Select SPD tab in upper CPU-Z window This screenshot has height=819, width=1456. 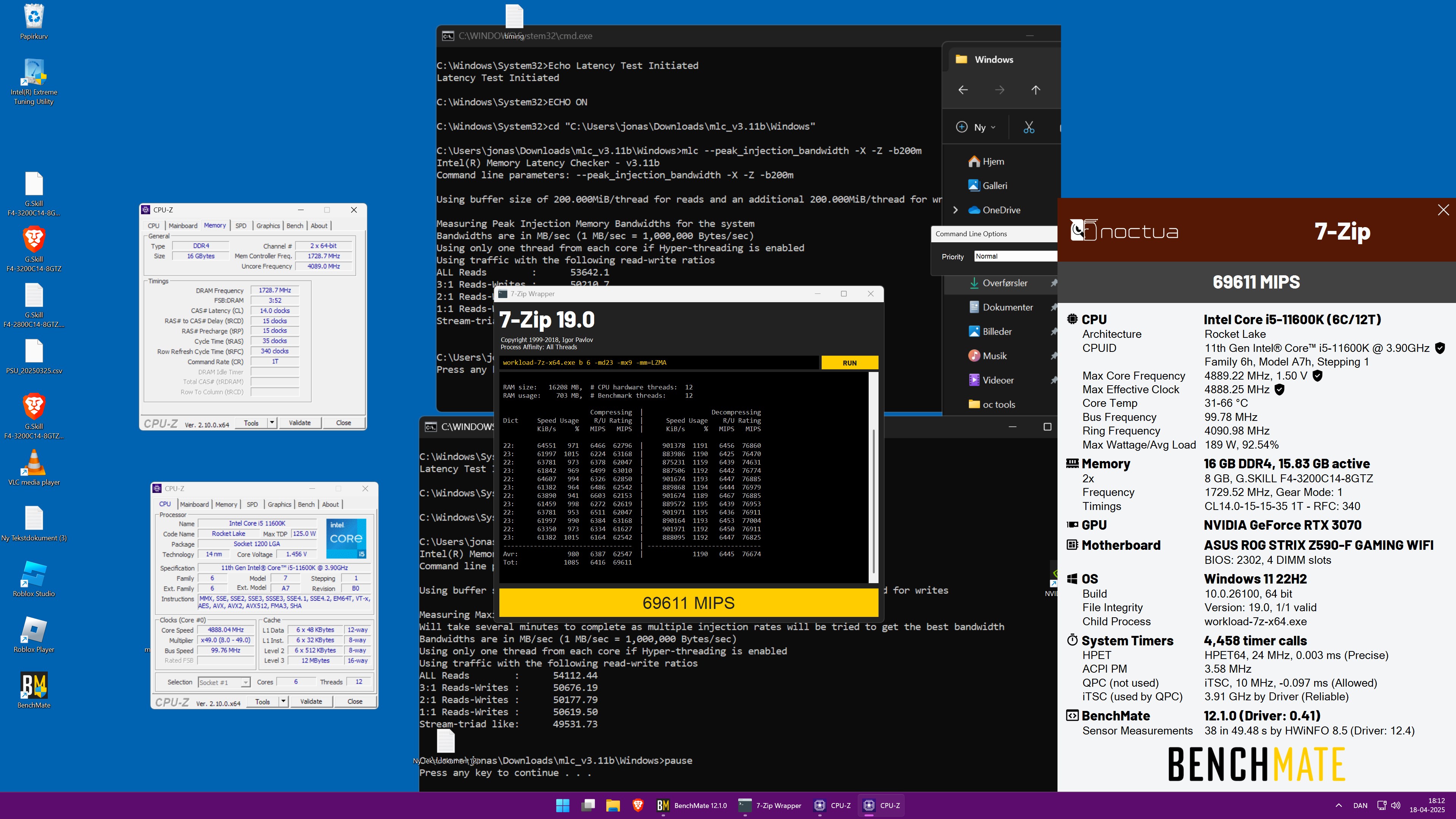click(241, 226)
